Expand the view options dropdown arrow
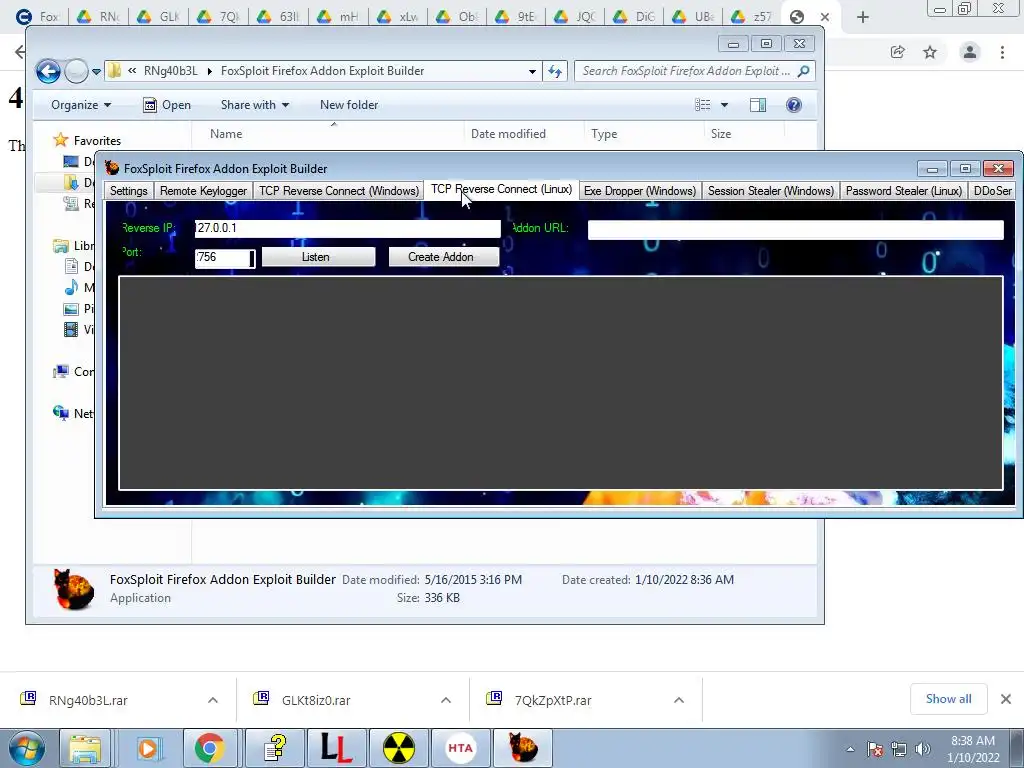 tap(724, 105)
